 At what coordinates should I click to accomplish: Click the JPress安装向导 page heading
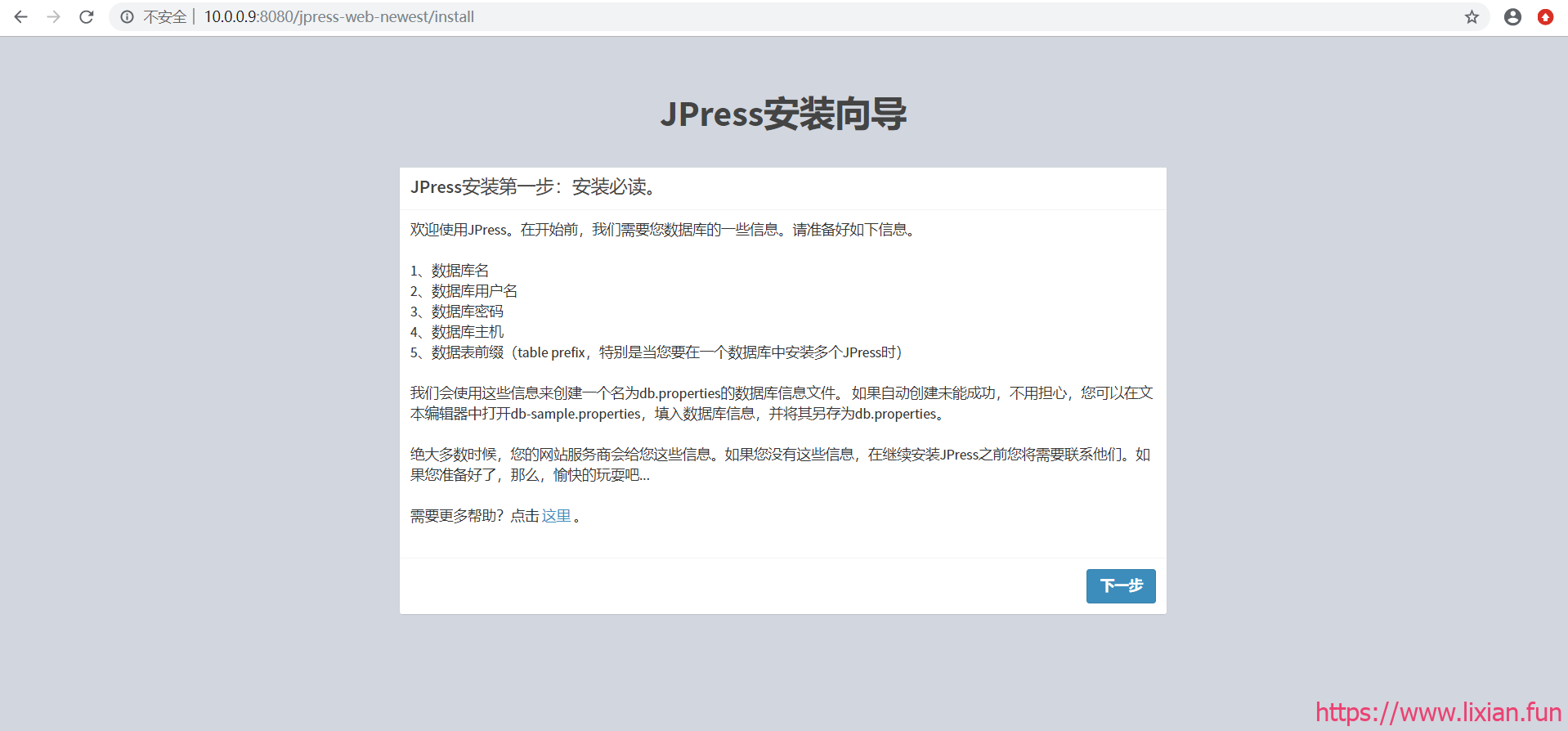pyautogui.click(x=783, y=114)
